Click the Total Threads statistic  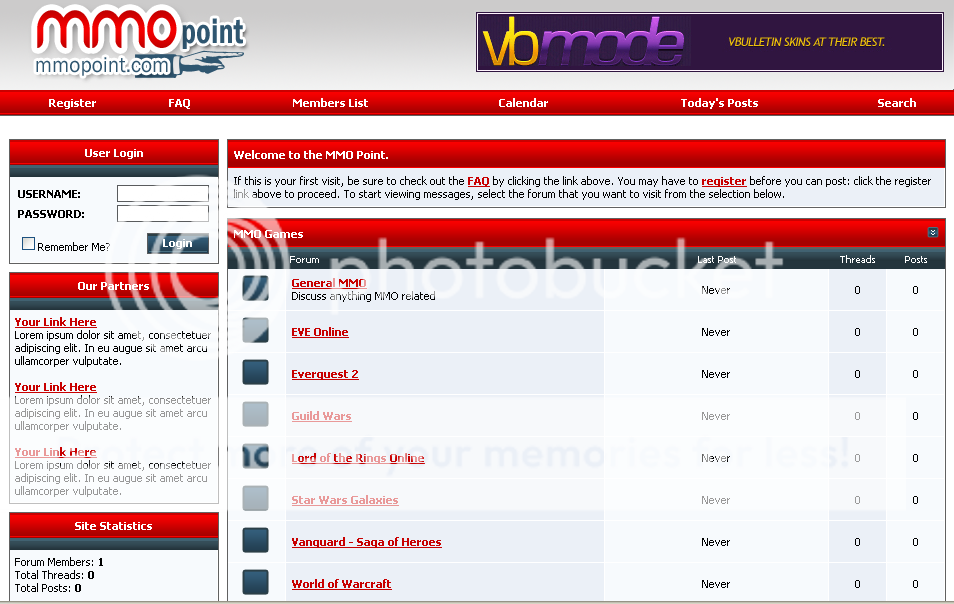click(x=54, y=575)
